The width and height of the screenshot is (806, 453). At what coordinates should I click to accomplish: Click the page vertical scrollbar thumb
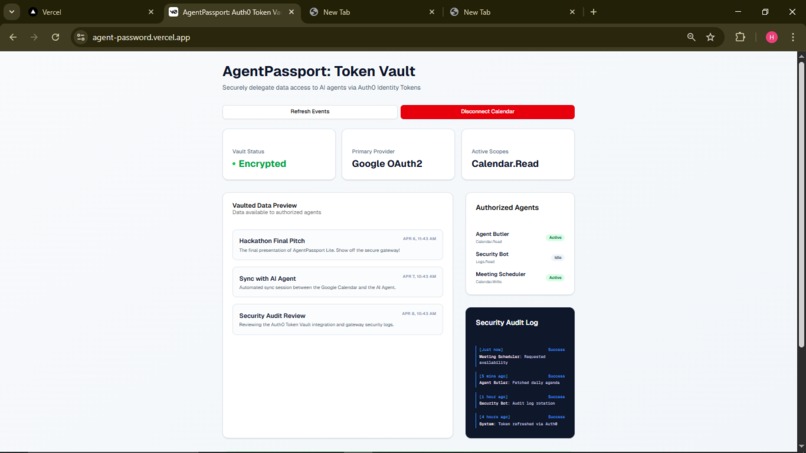801,203
